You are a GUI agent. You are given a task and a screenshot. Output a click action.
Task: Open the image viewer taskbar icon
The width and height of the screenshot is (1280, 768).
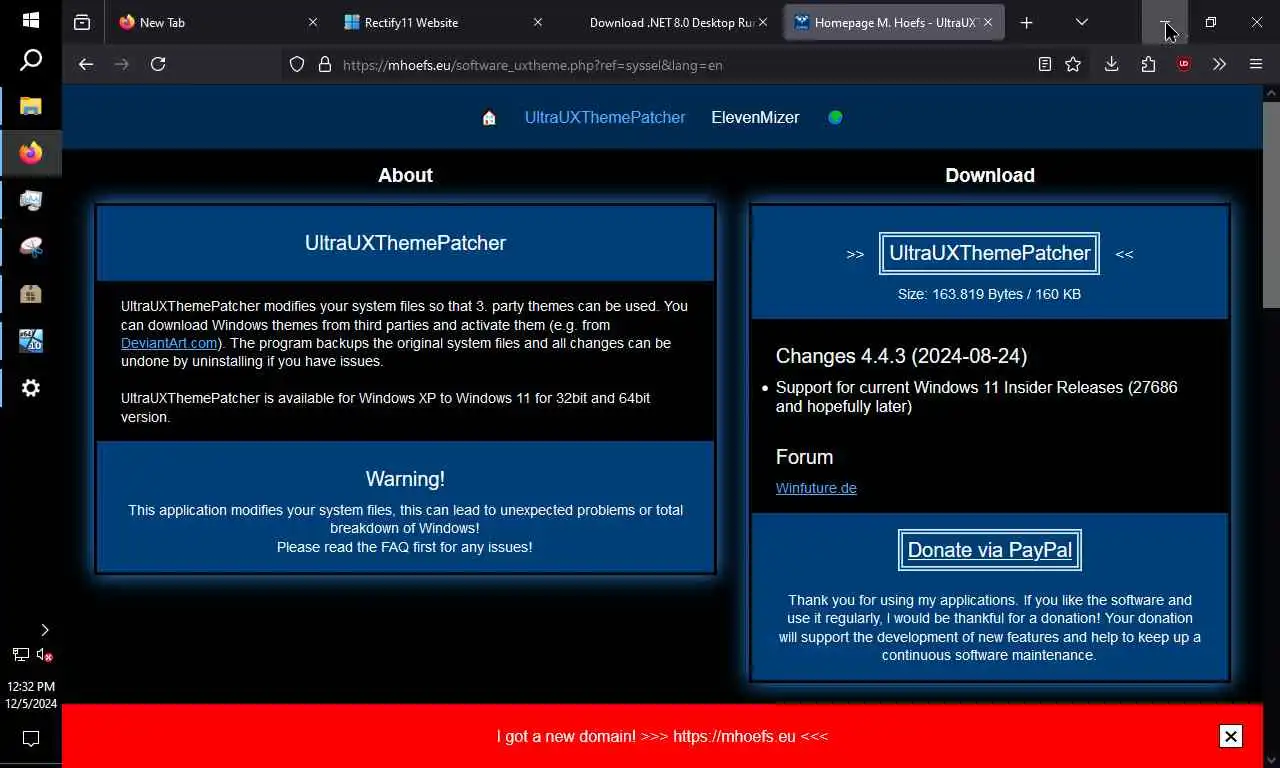click(30, 200)
